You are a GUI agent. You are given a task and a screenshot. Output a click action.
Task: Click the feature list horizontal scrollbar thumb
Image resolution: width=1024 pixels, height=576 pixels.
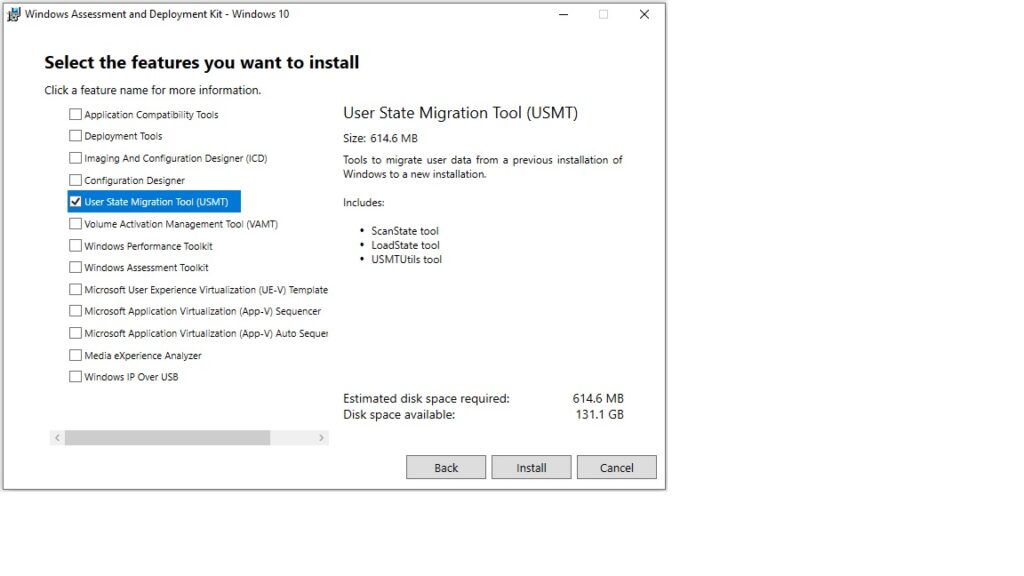167,438
